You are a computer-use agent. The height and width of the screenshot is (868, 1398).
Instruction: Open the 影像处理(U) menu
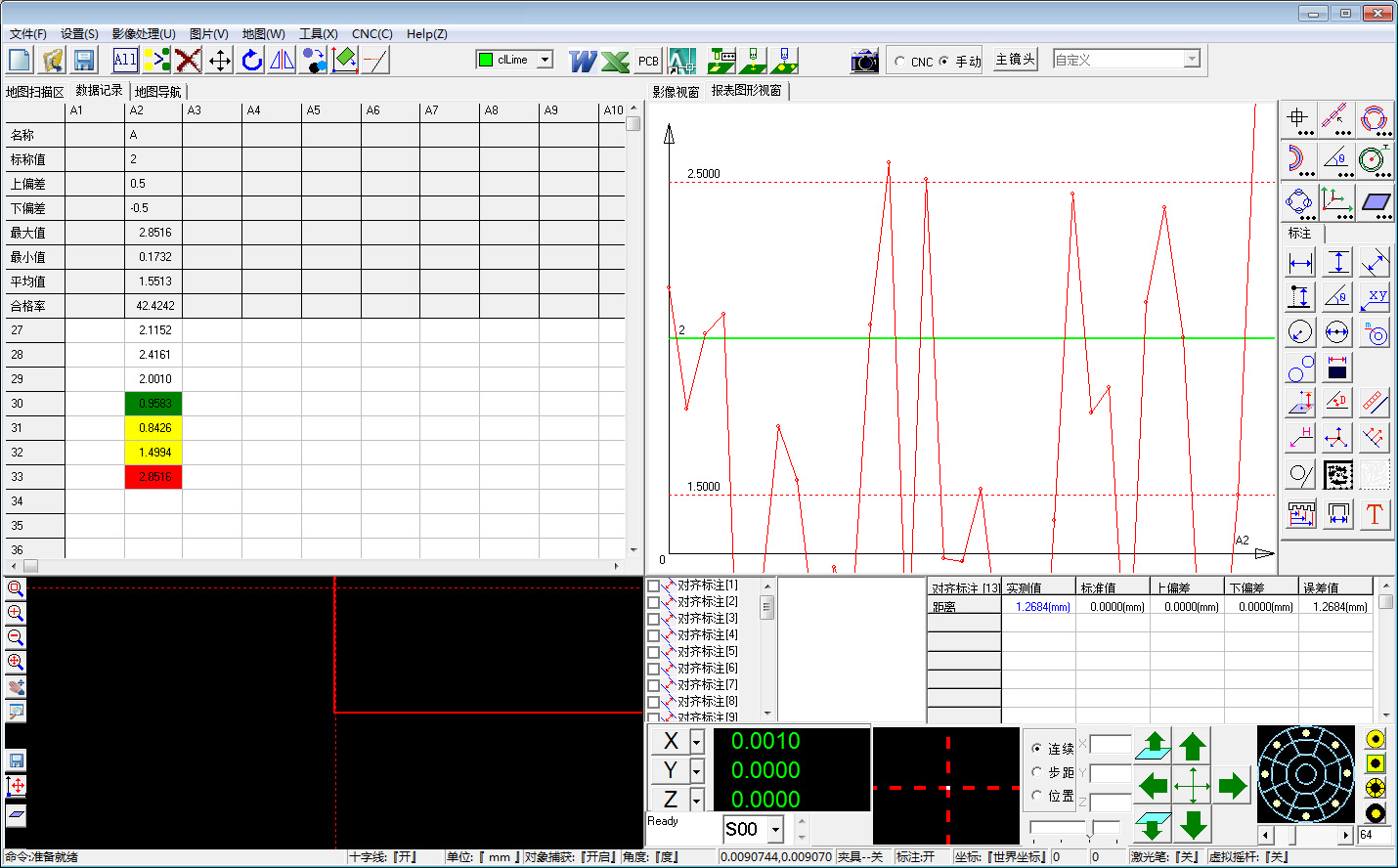(x=144, y=33)
